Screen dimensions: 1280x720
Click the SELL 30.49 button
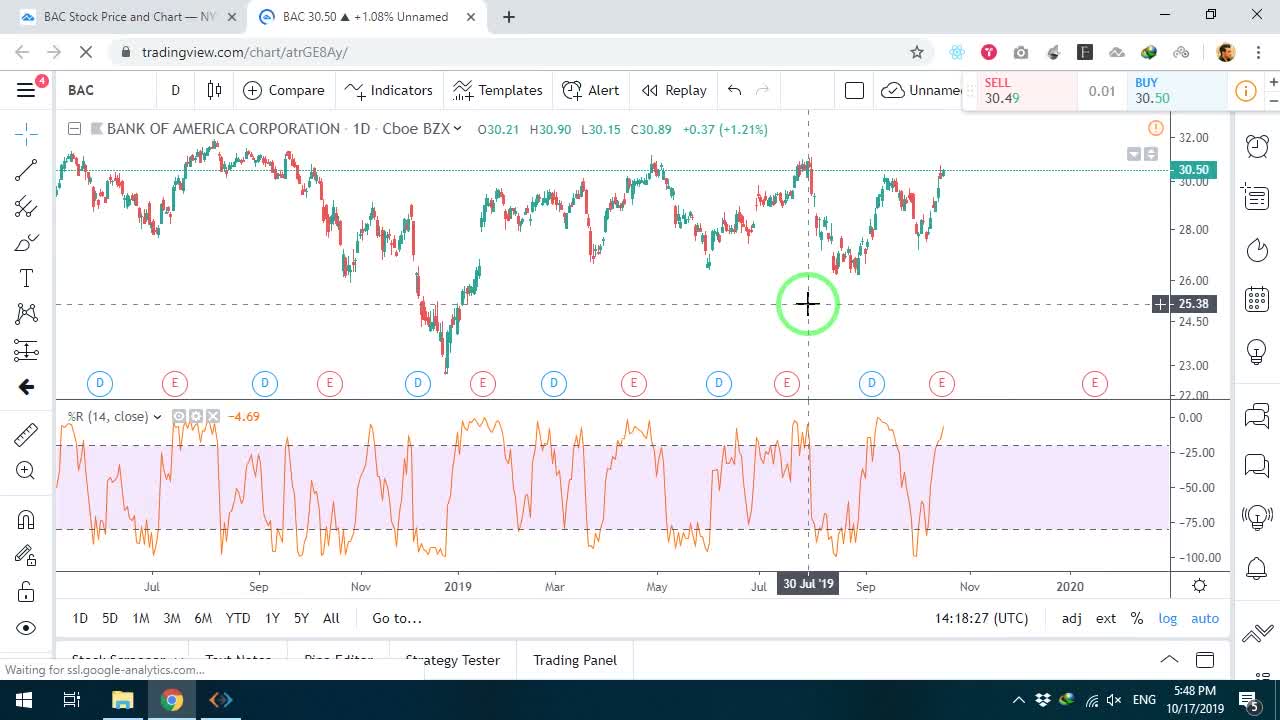(x=1020, y=91)
